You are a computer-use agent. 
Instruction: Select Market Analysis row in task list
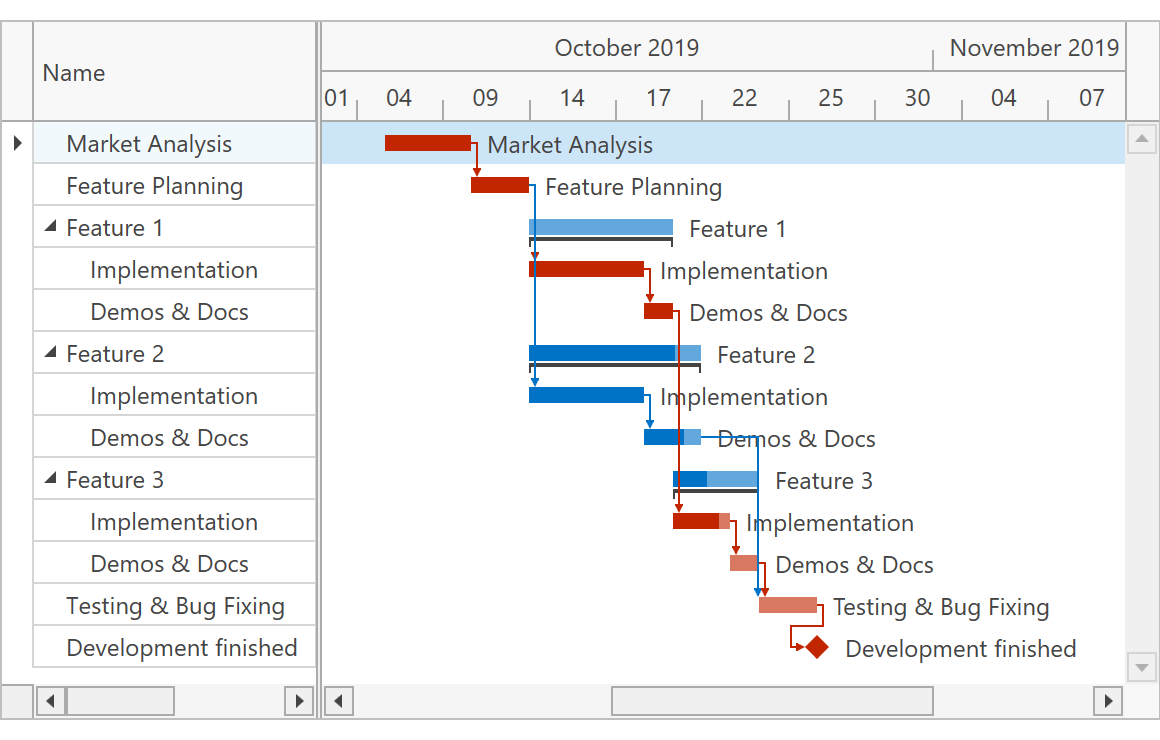(175, 143)
